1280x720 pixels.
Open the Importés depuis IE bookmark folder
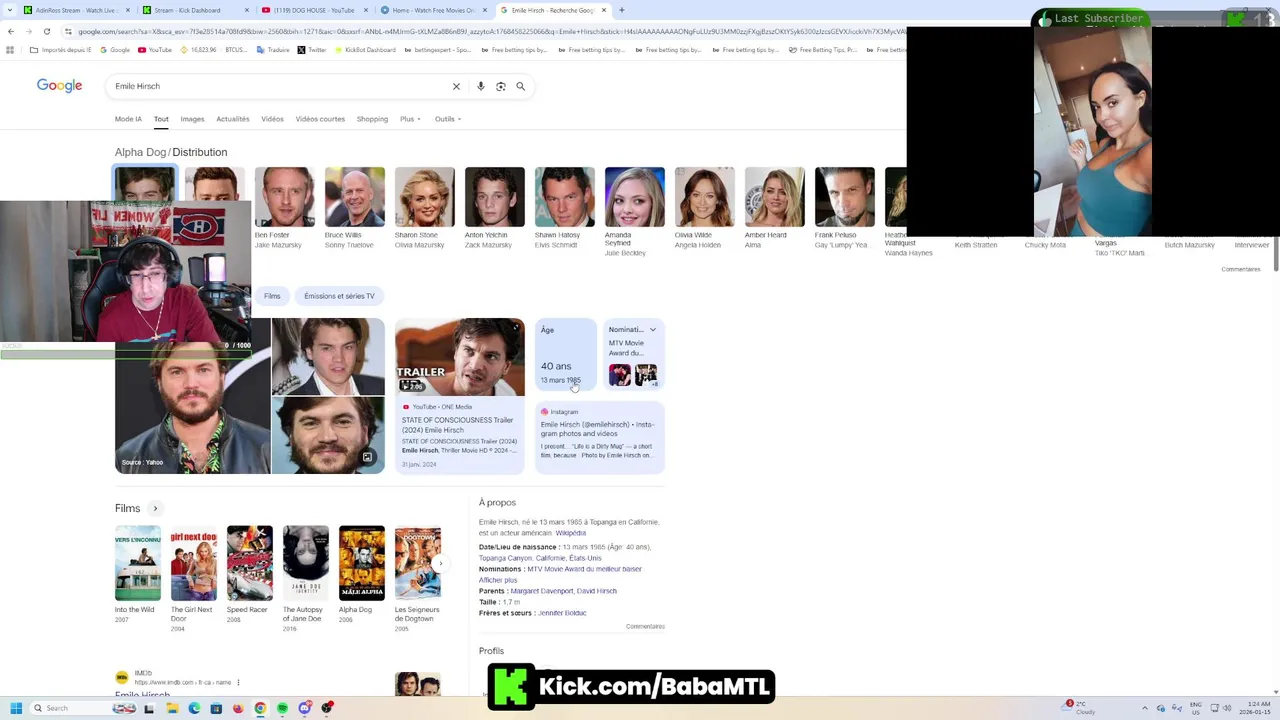pyautogui.click(x=61, y=49)
